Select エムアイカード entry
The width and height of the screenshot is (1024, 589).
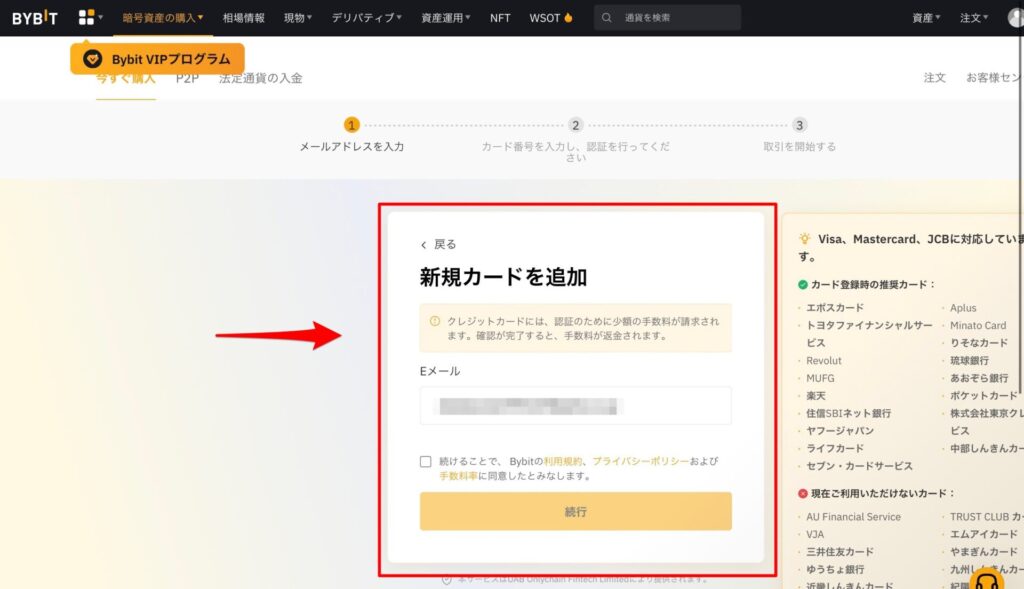point(984,534)
